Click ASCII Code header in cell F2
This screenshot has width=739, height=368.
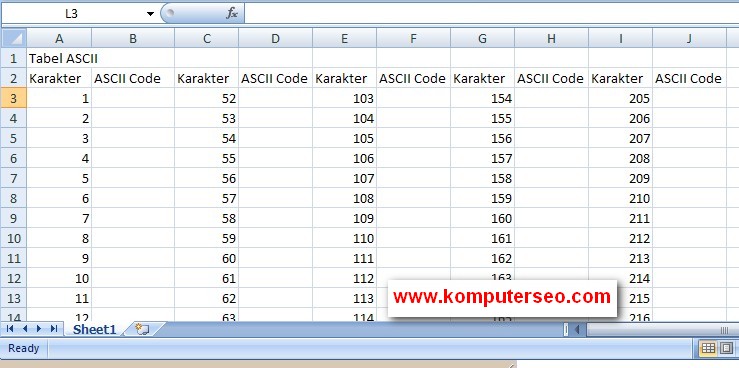click(412, 78)
